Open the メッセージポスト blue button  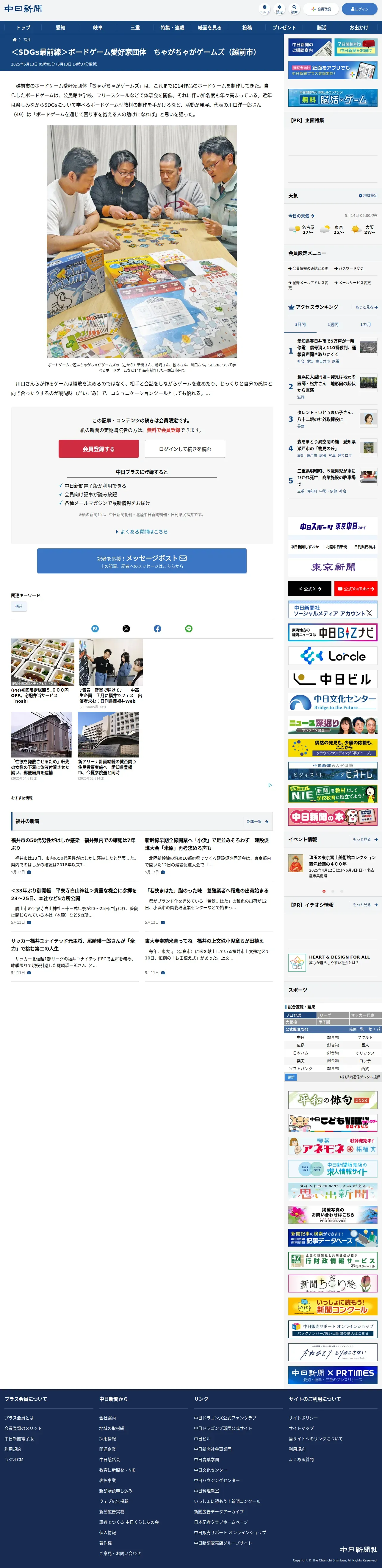tap(142, 561)
